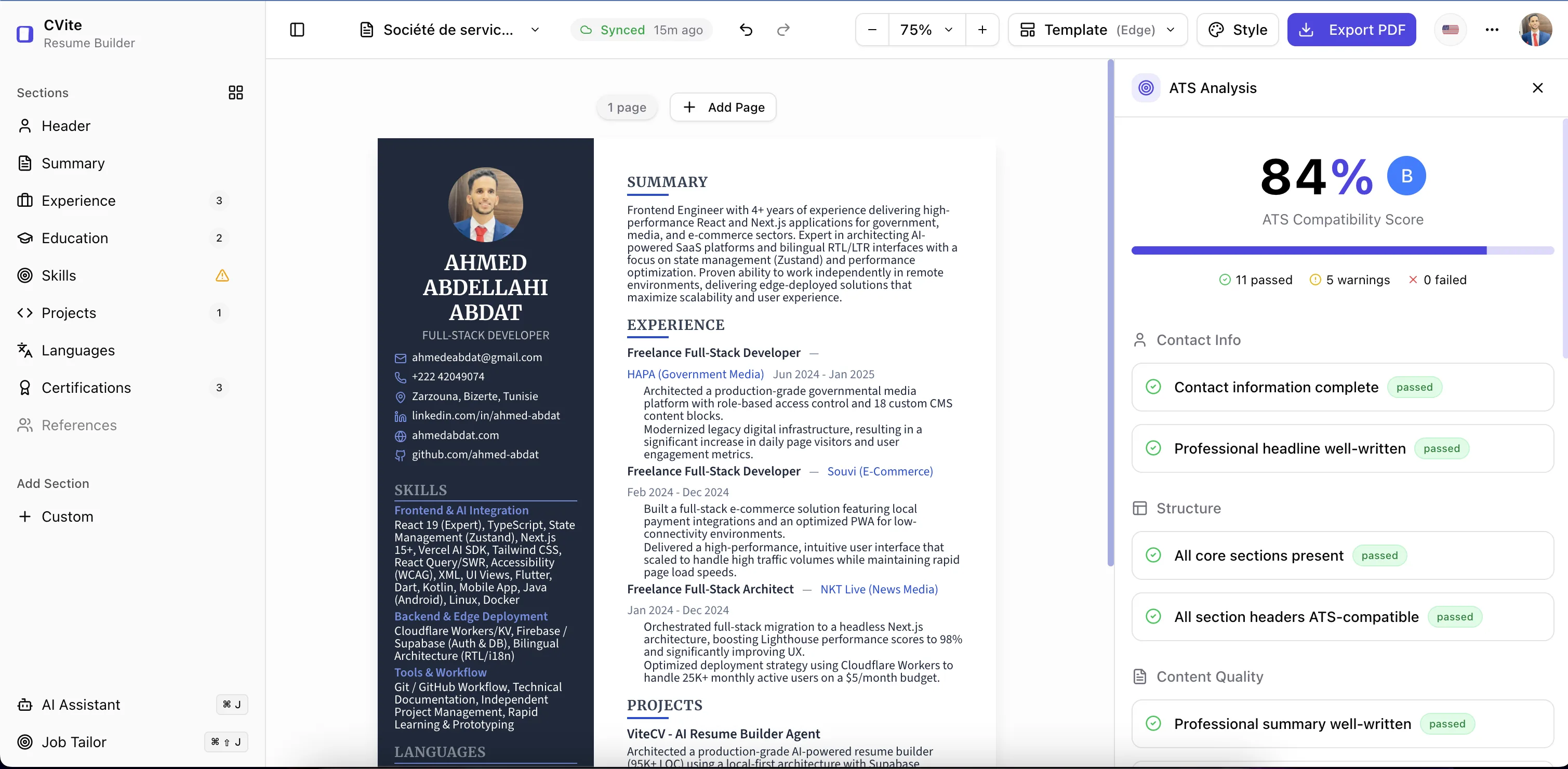Select the Certifications section
1568x769 pixels.
[x=86, y=388]
